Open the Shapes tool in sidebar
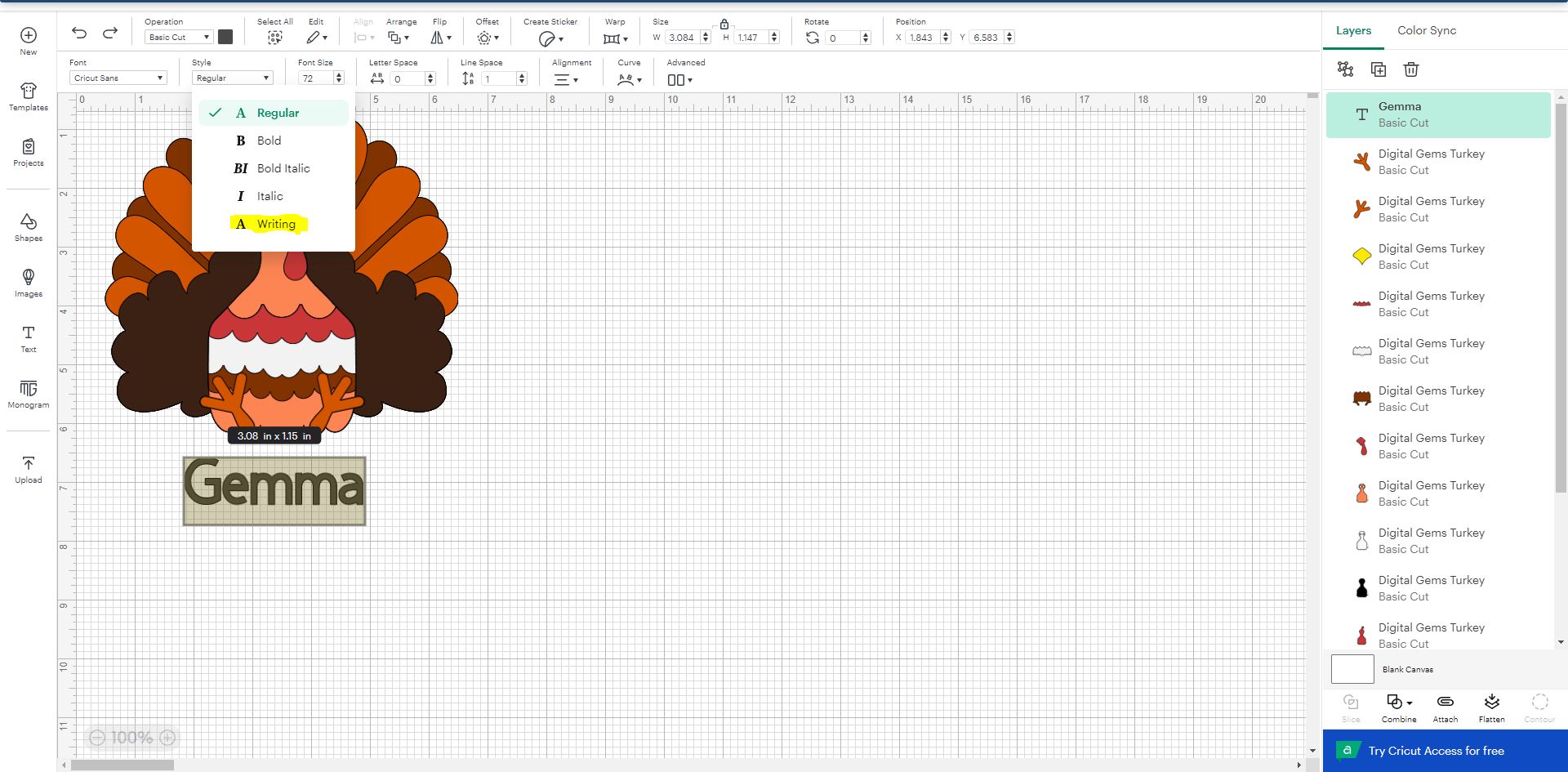 click(x=29, y=227)
